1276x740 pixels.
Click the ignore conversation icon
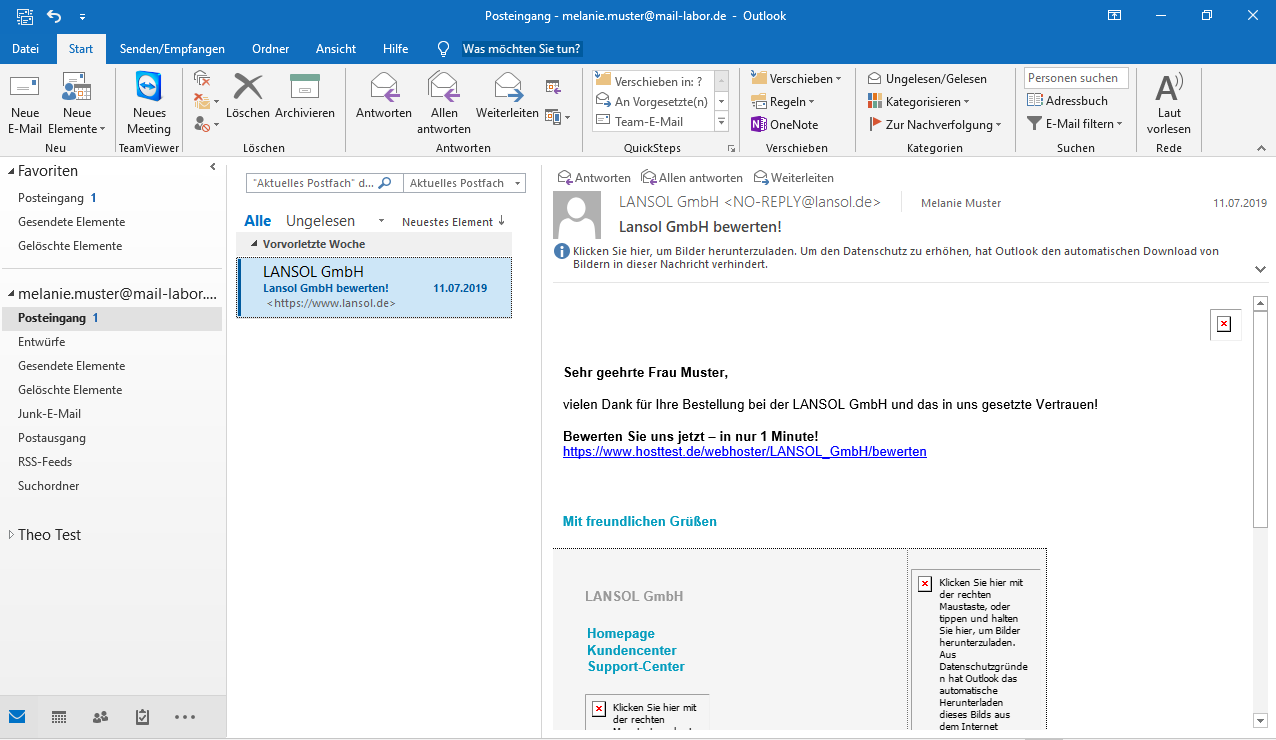tap(202, 78)
